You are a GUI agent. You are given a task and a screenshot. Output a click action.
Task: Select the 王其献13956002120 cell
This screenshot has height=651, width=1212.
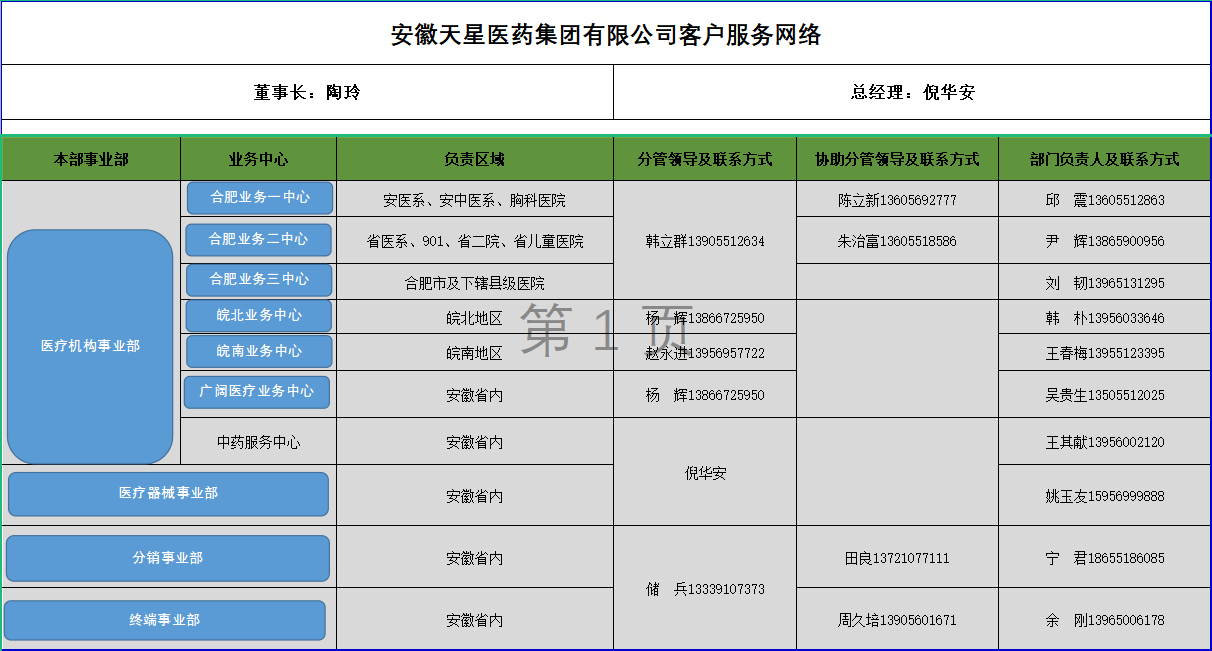pyautogui.click(x=1105, y=442)
